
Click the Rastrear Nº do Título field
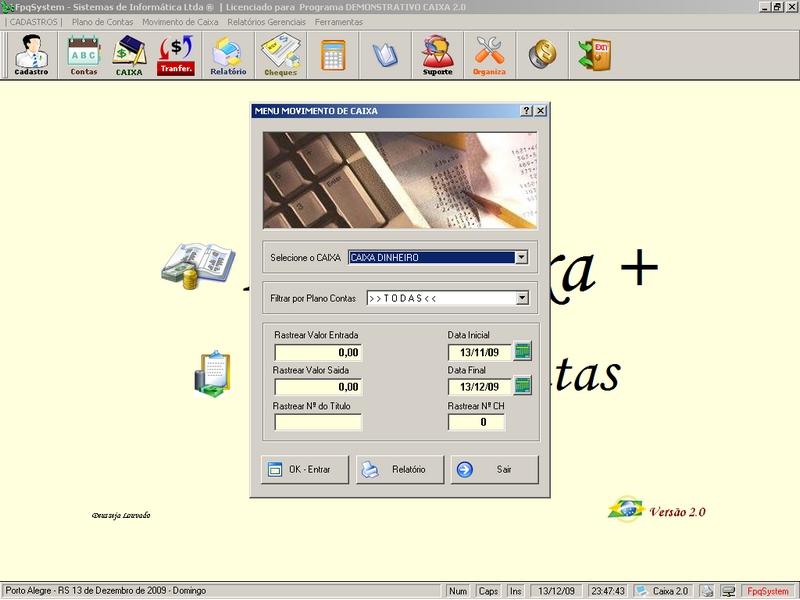[318, 422]
